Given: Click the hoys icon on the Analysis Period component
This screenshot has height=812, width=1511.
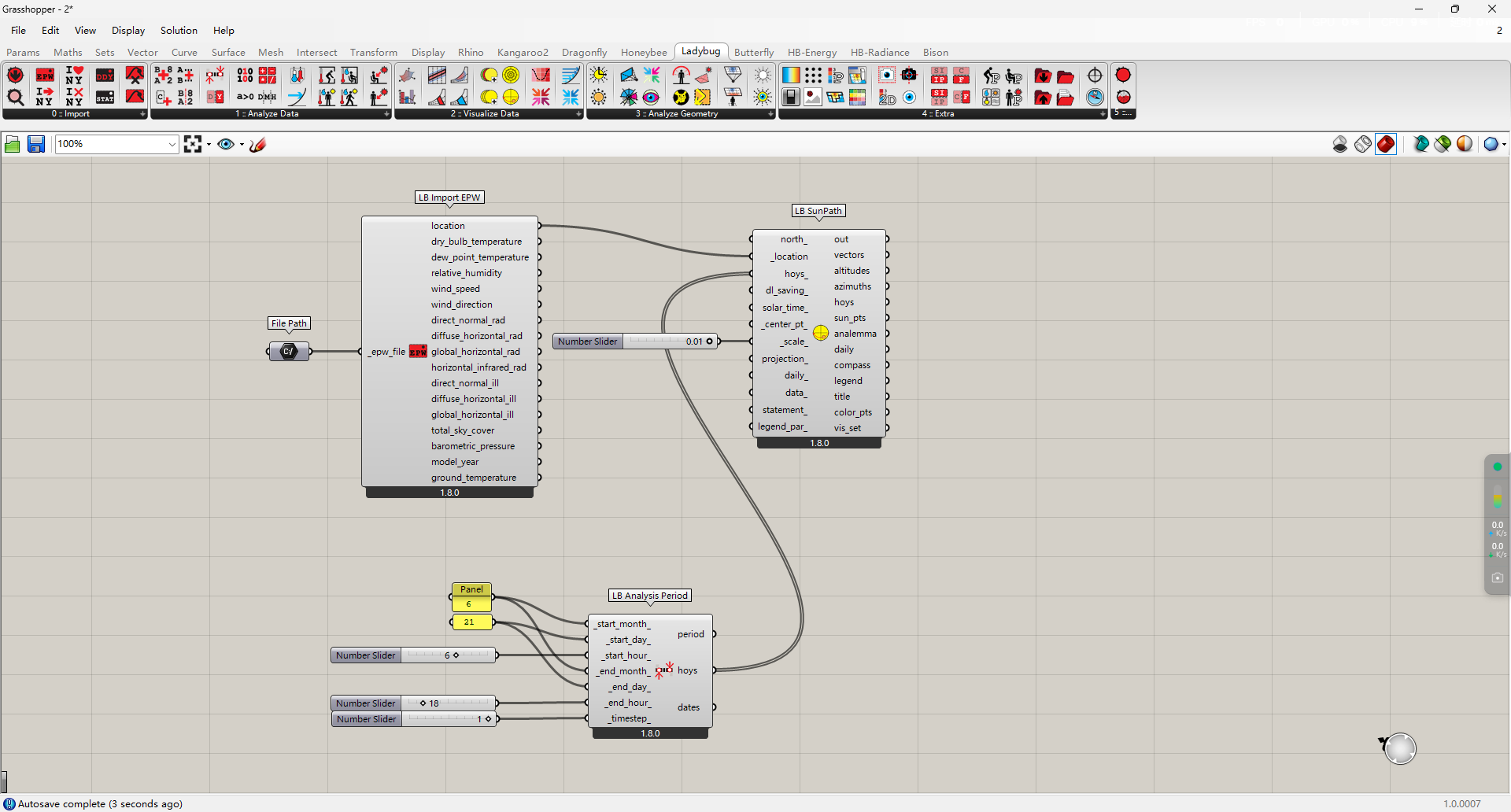Looking at the screenshot, I should [664, 670].
